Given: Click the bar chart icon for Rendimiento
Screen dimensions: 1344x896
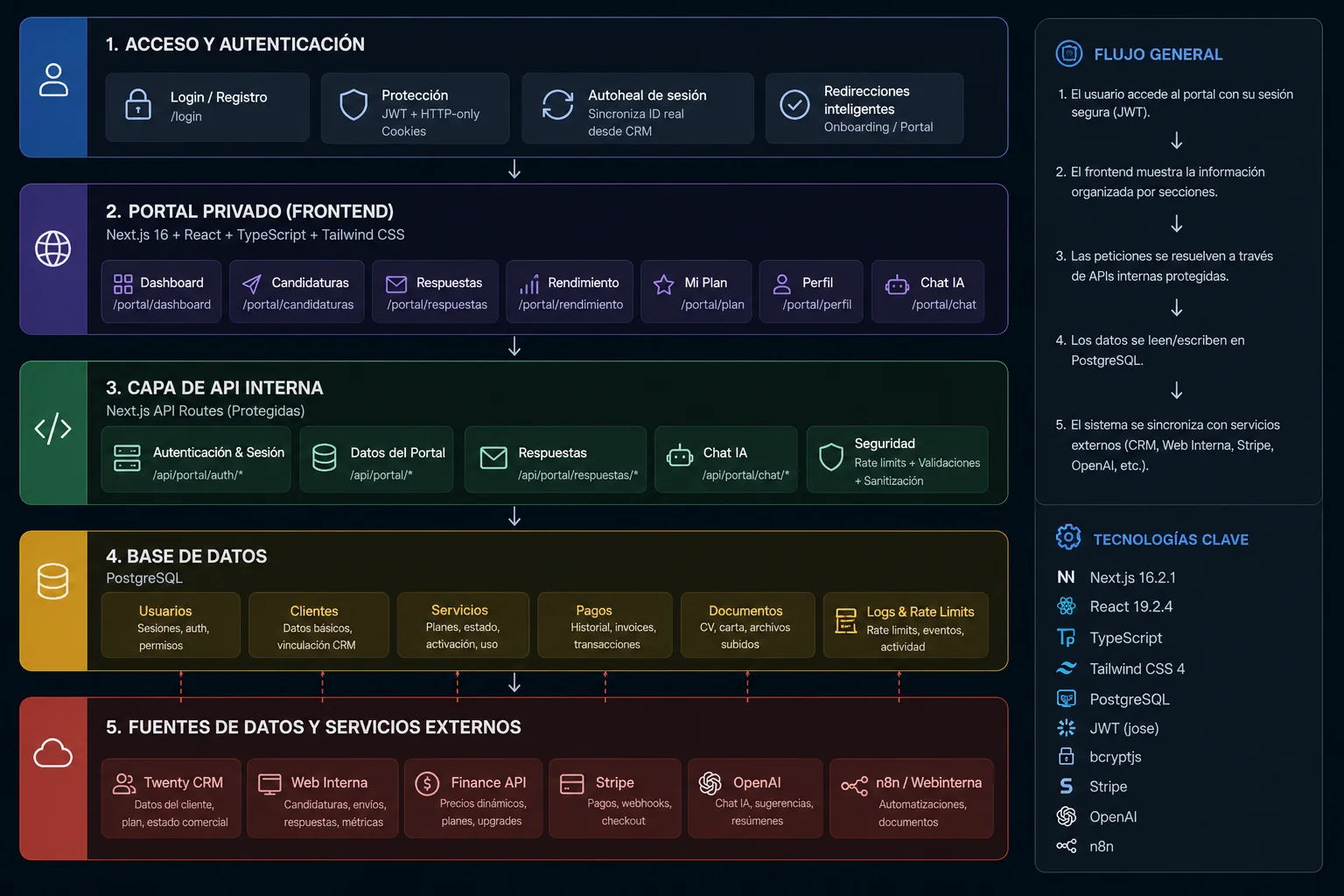Looking at the screenshot, I should (x=529, y=283).
